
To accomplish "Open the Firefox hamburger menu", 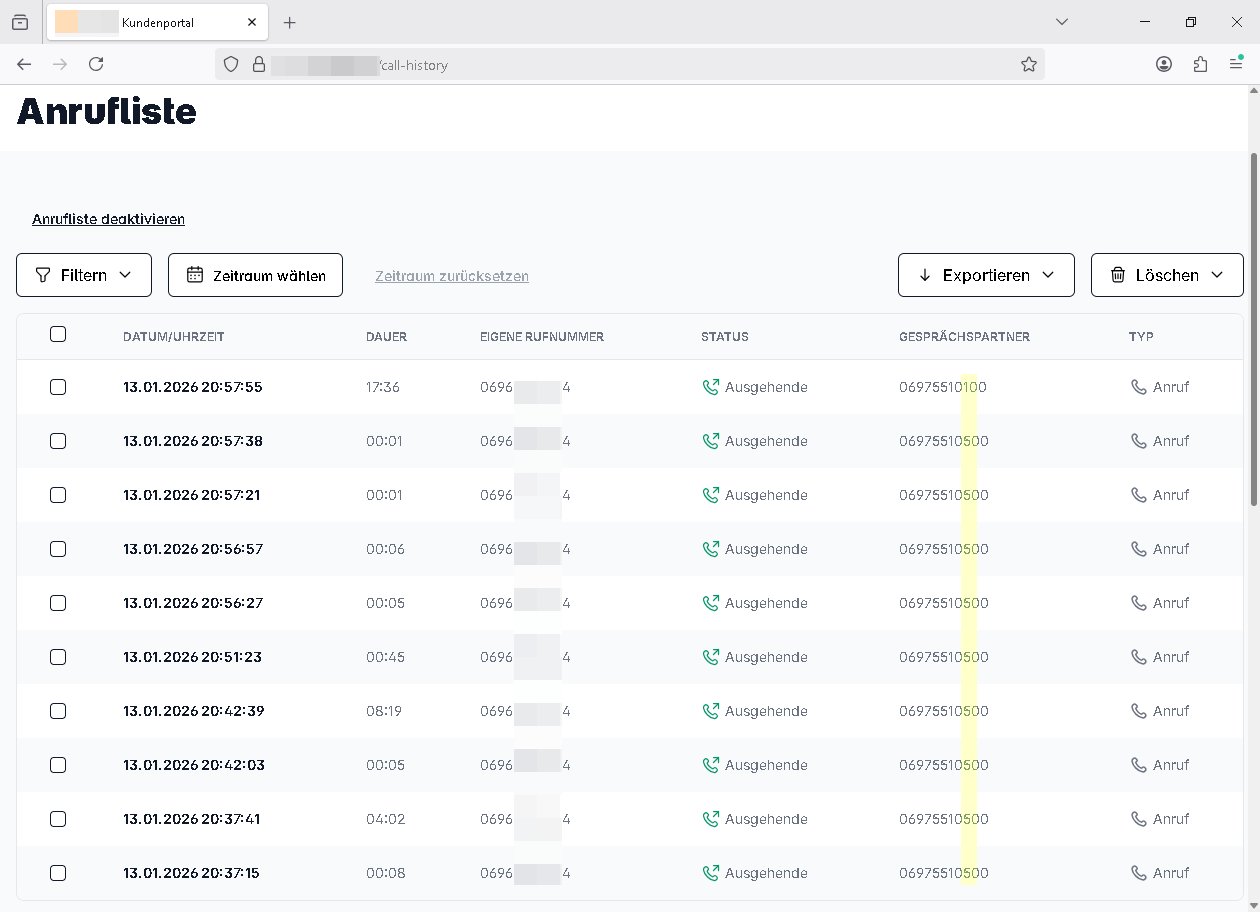I will tap(1236, 64).
